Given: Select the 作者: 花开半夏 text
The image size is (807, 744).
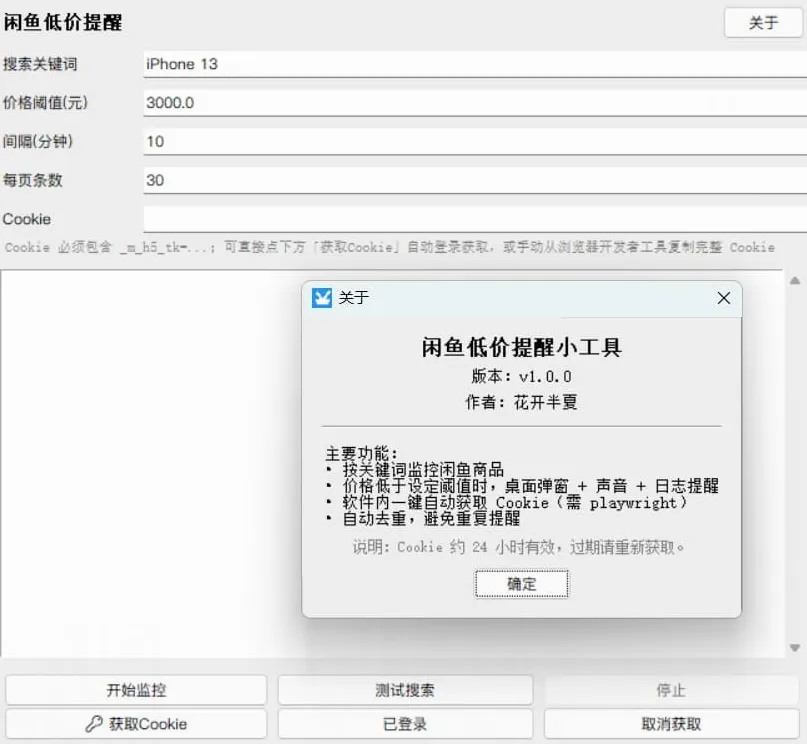Looking at the screenshot, I should (x=521, y=402).
